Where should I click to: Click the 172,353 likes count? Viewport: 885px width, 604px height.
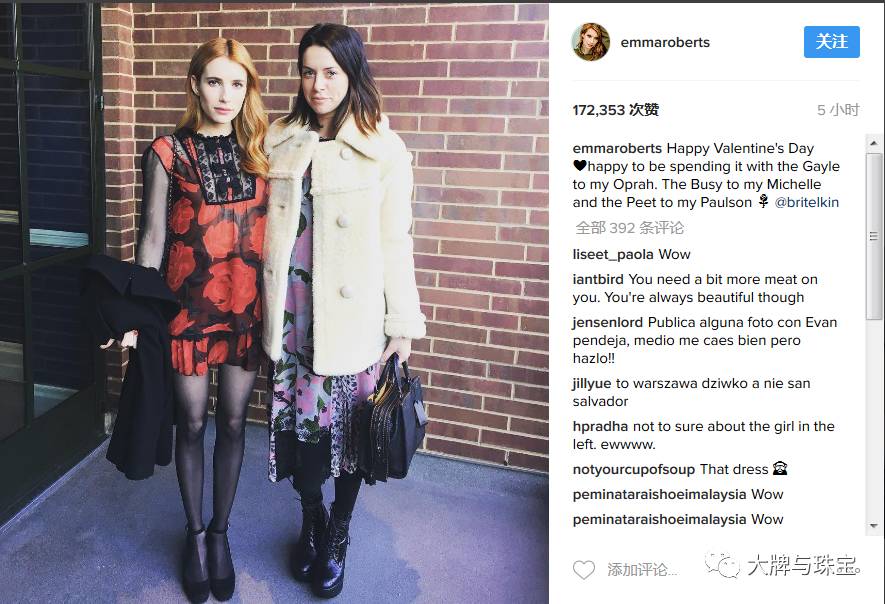click(615, 110)
